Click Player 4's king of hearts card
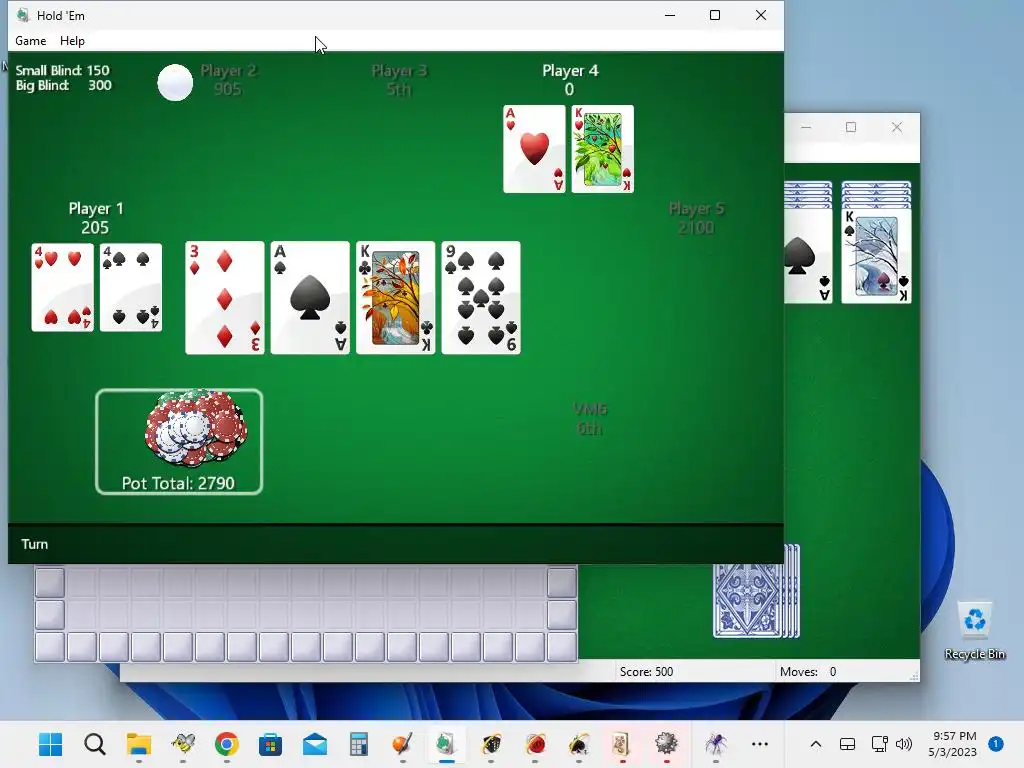This screenshot has height=768, width=1024. pyautogui.click(x=603, y=149)
